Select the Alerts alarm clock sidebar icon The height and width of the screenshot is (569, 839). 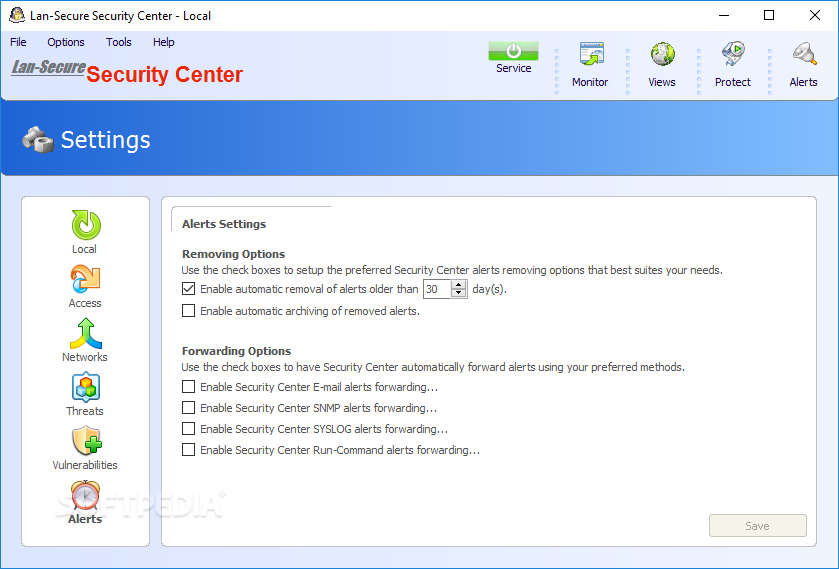click(x=85, y=496)
